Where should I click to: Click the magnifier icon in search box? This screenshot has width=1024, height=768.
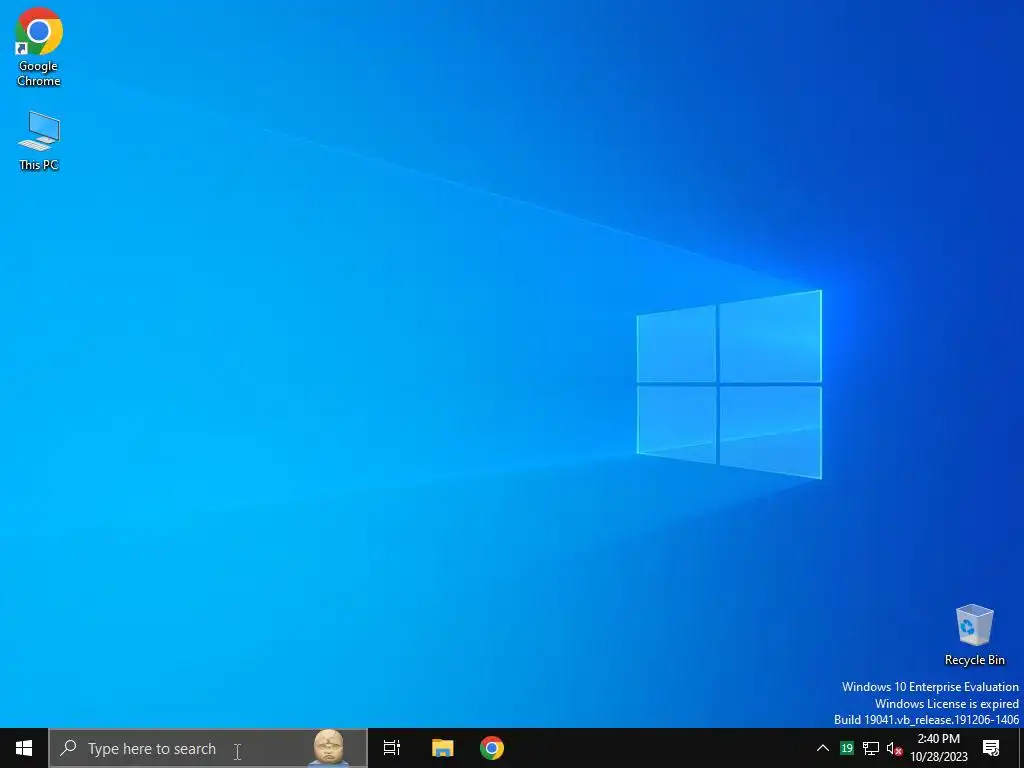pos(68,748)
